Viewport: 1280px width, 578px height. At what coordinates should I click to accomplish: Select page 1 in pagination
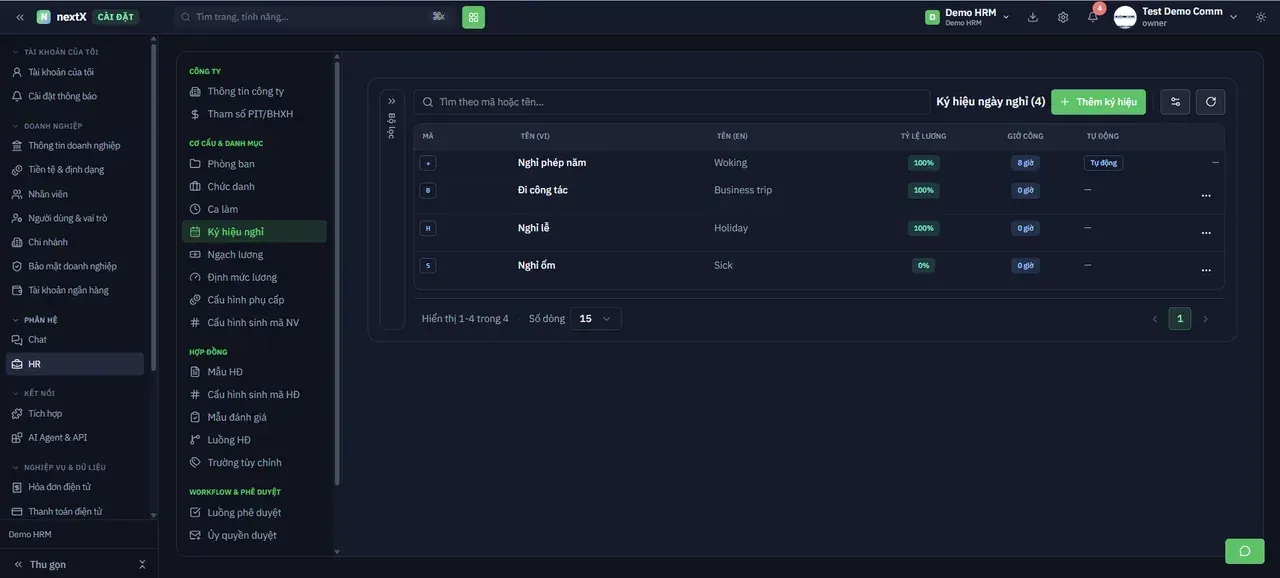tap(1180, 319)
